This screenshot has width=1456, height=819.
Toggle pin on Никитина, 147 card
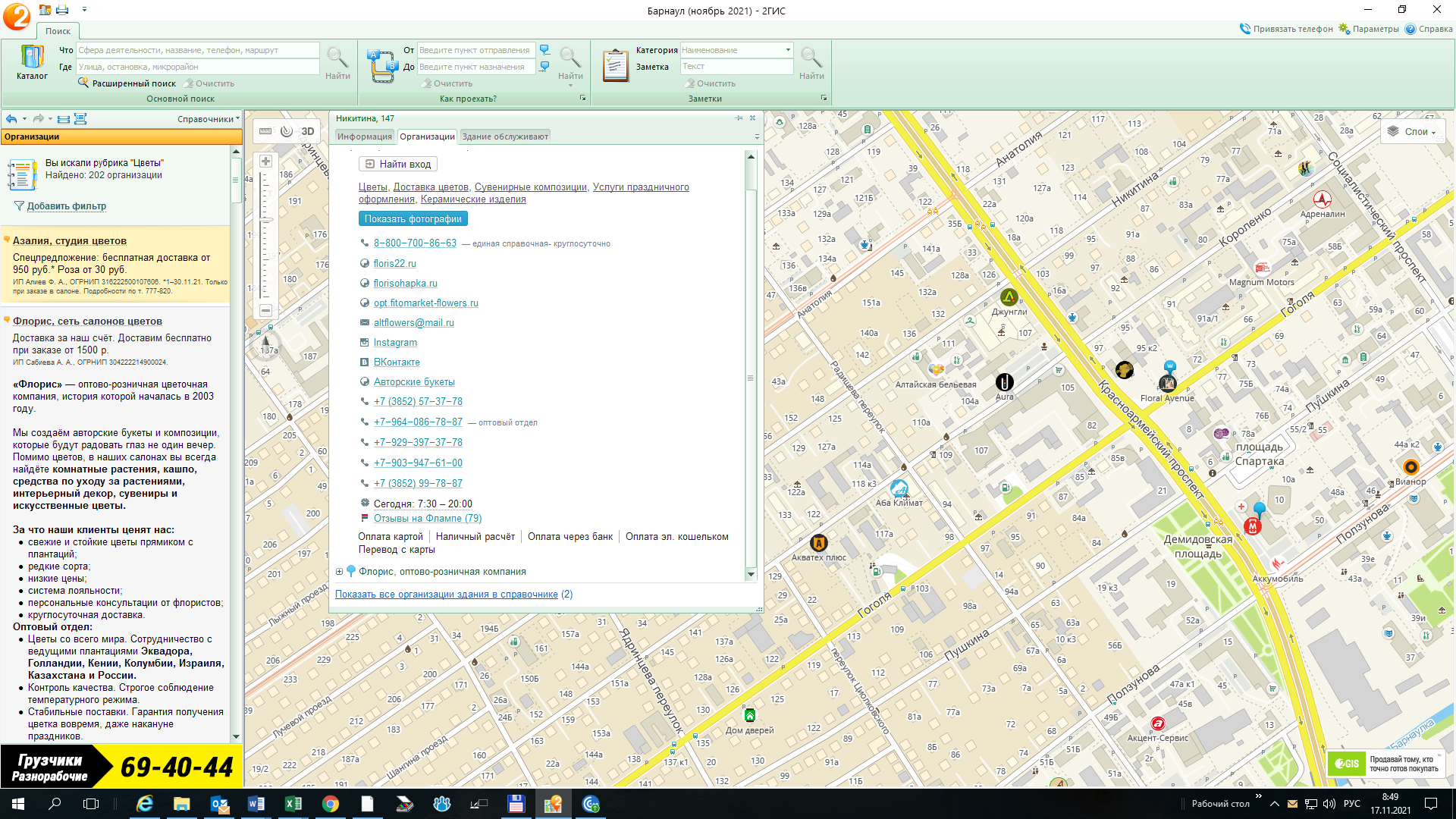pyautogui.click(x=739, y=118)
